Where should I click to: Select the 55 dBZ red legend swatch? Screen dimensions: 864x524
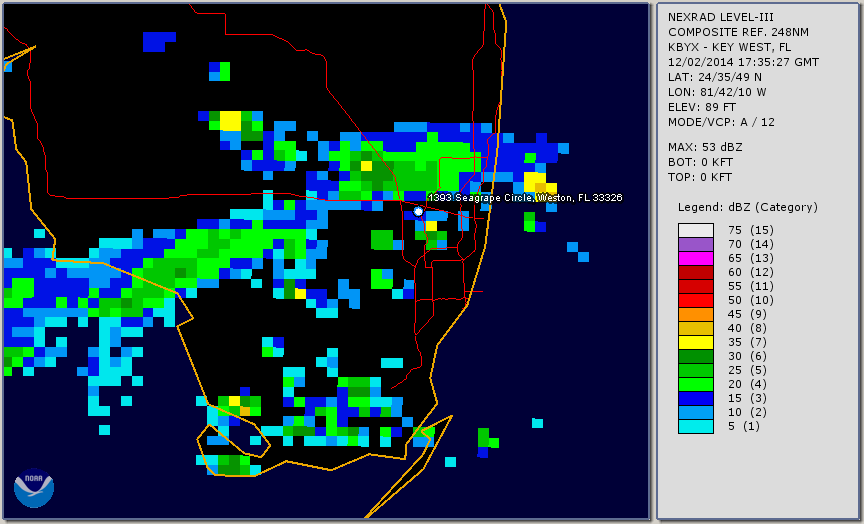[696, 287]
